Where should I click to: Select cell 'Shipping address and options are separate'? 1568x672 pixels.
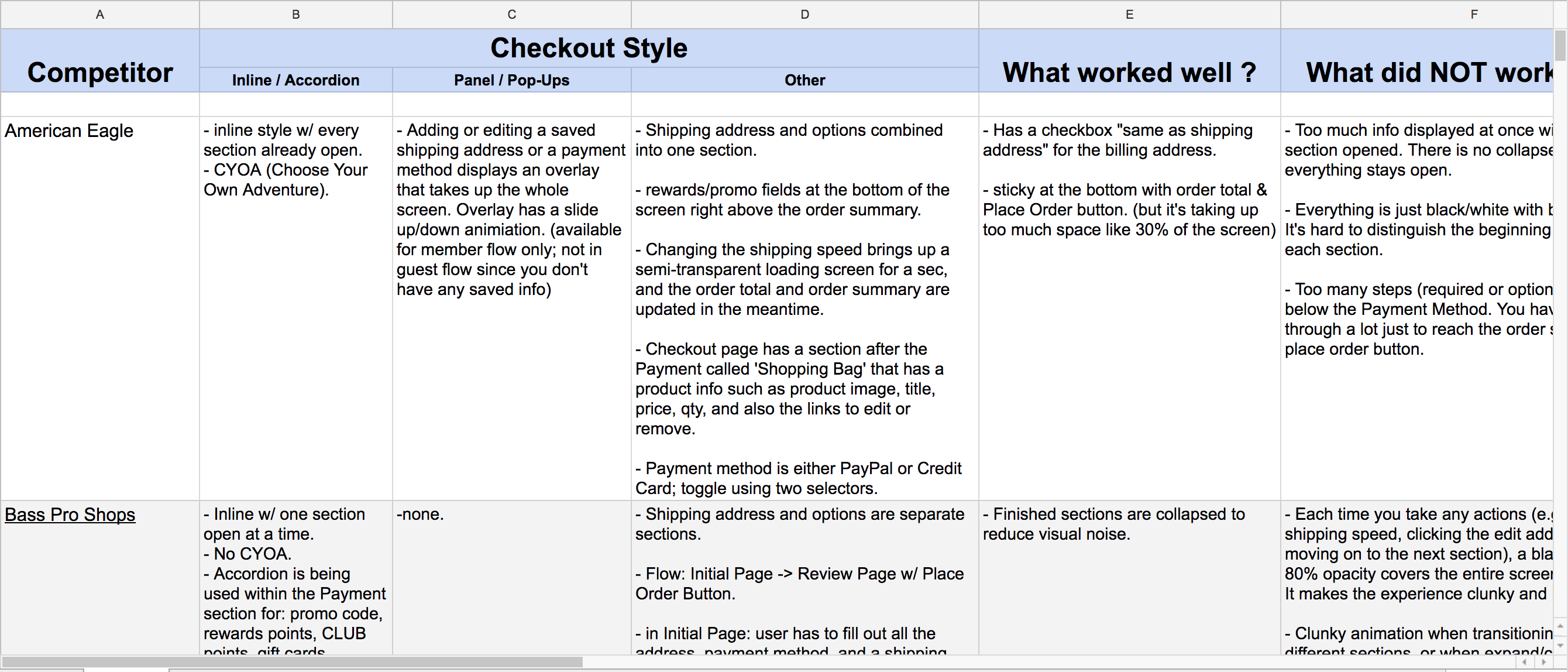tap(804, 578)
